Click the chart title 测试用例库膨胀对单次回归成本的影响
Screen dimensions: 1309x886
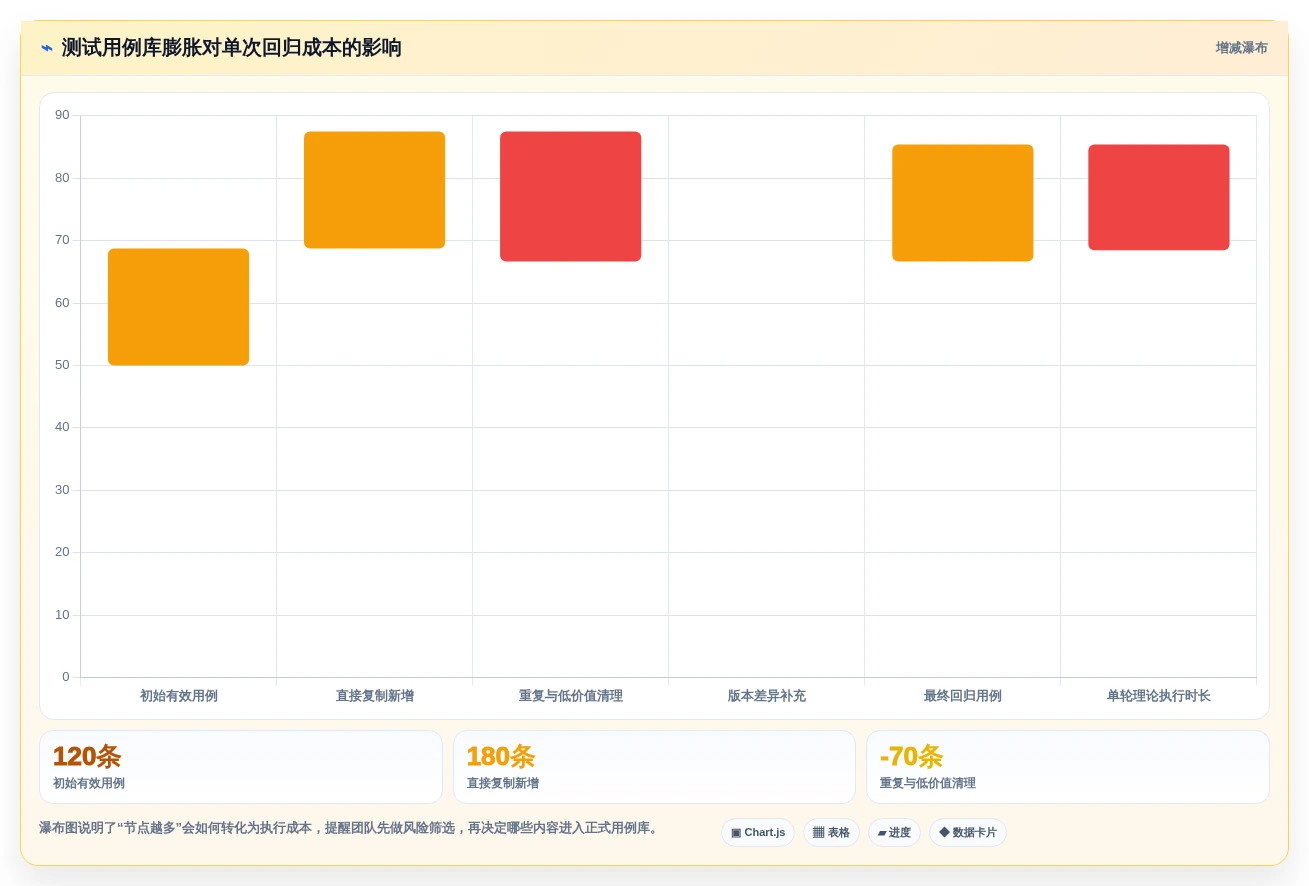[232, 48]
